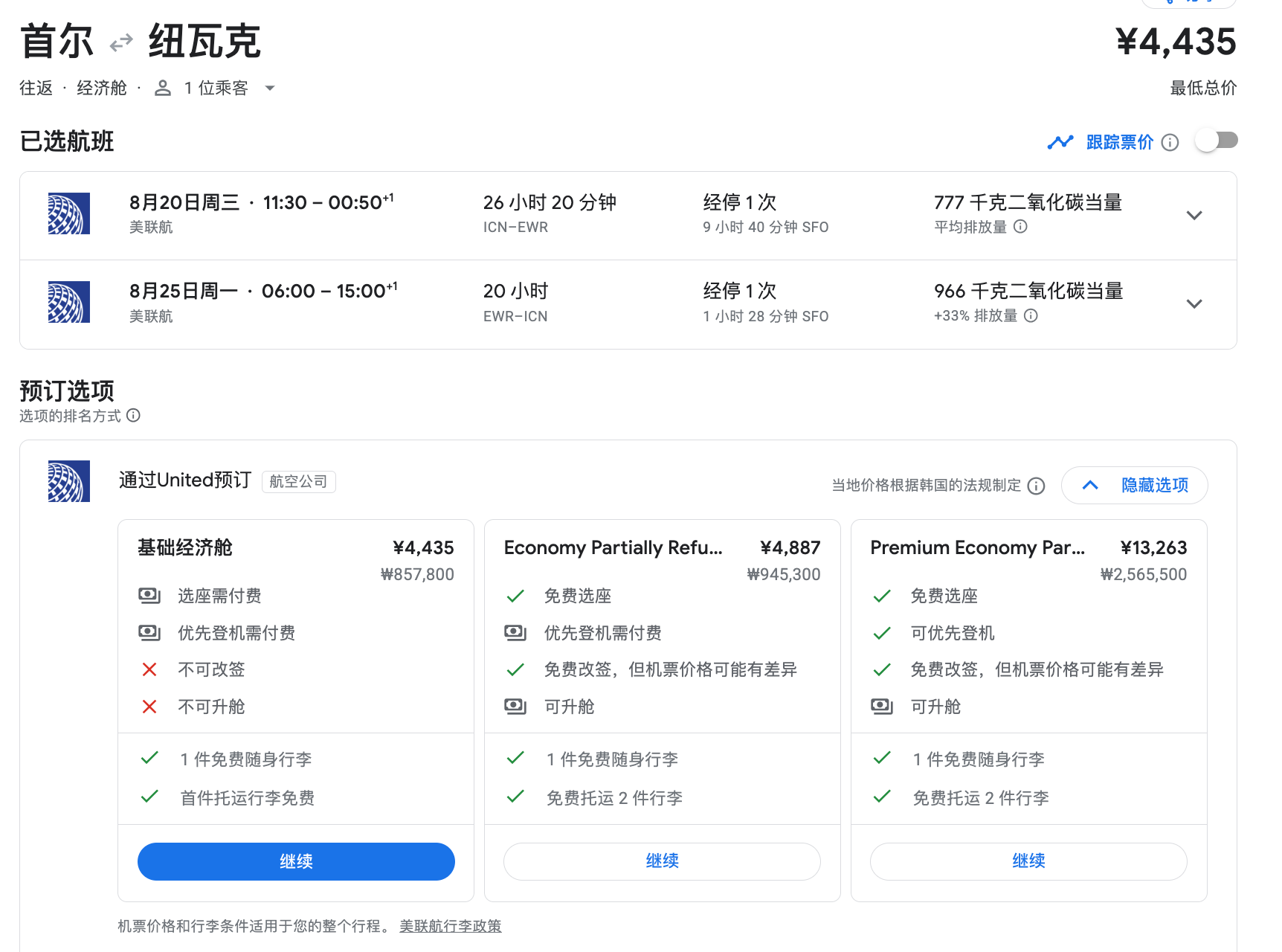Click info icon beside 平均排放量

(x=1020, y=227)
